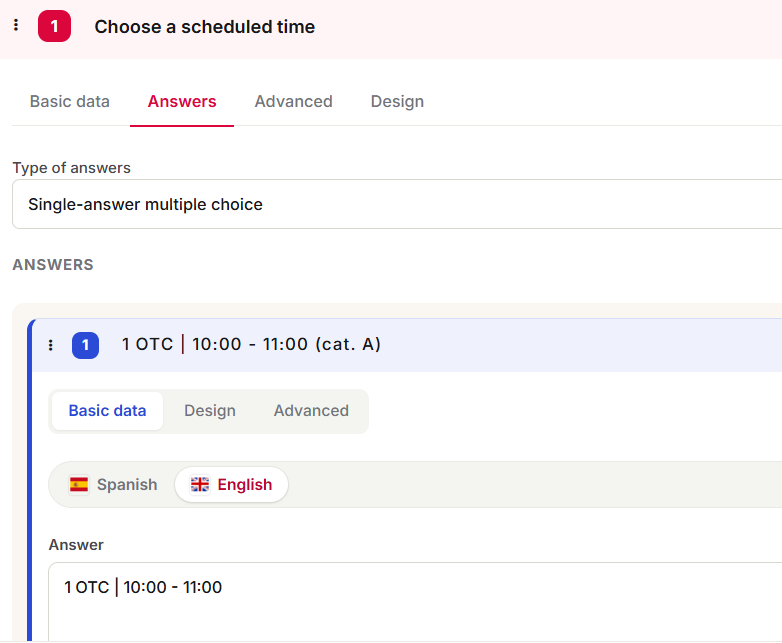Select the question's Answers tab
Viewport: 782px width, 643px height.
point(182,101)
